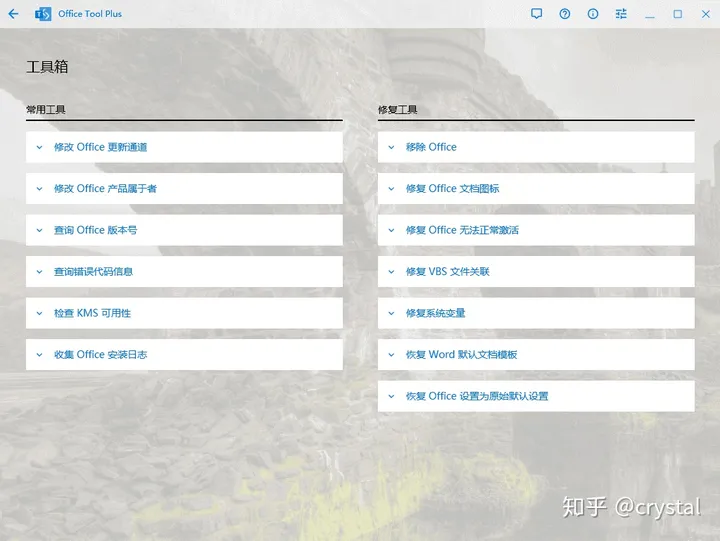Select the 修复 VBS 文件关联 label

448,271
